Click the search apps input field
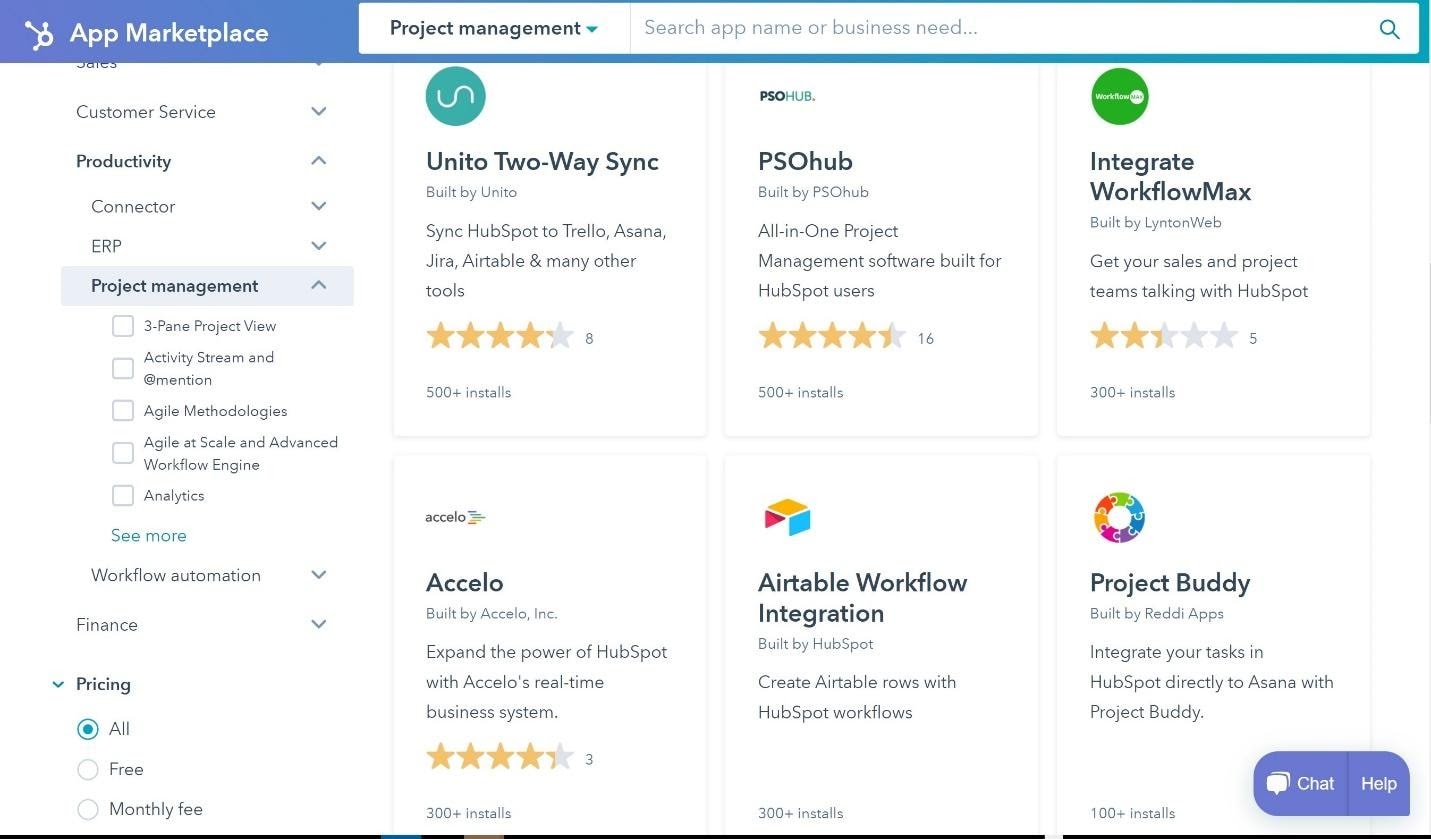The width and height of the screenshot is (1431, 839). click(x=1000, y=28)
